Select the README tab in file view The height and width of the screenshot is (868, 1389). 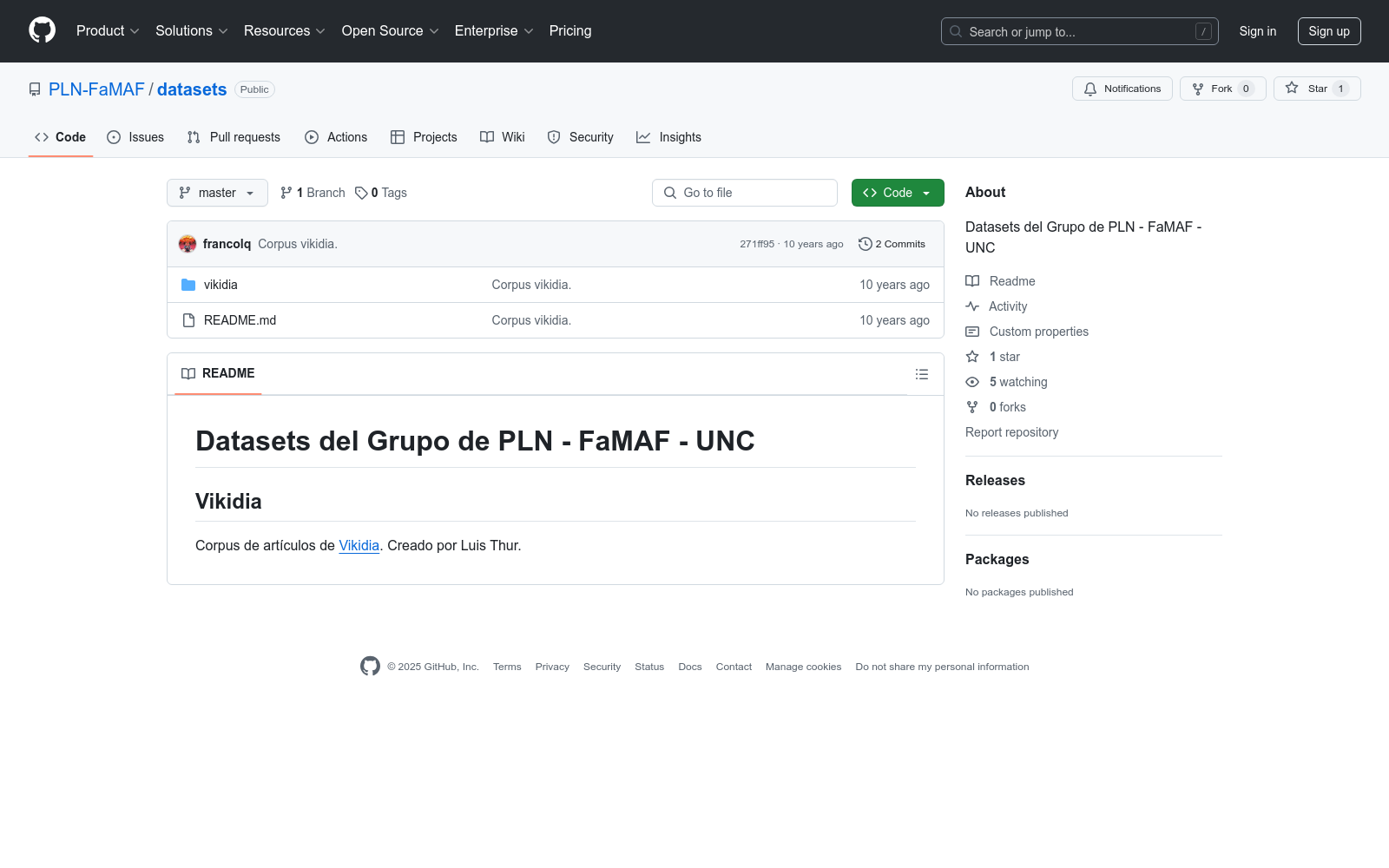click(218, 374)
